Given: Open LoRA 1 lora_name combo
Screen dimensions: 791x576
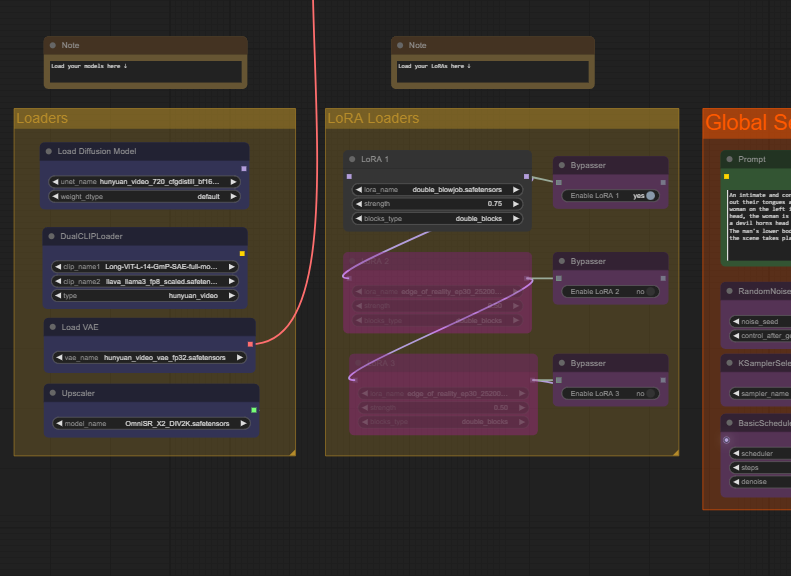Looking at the screenshot, I should [437, 190].
